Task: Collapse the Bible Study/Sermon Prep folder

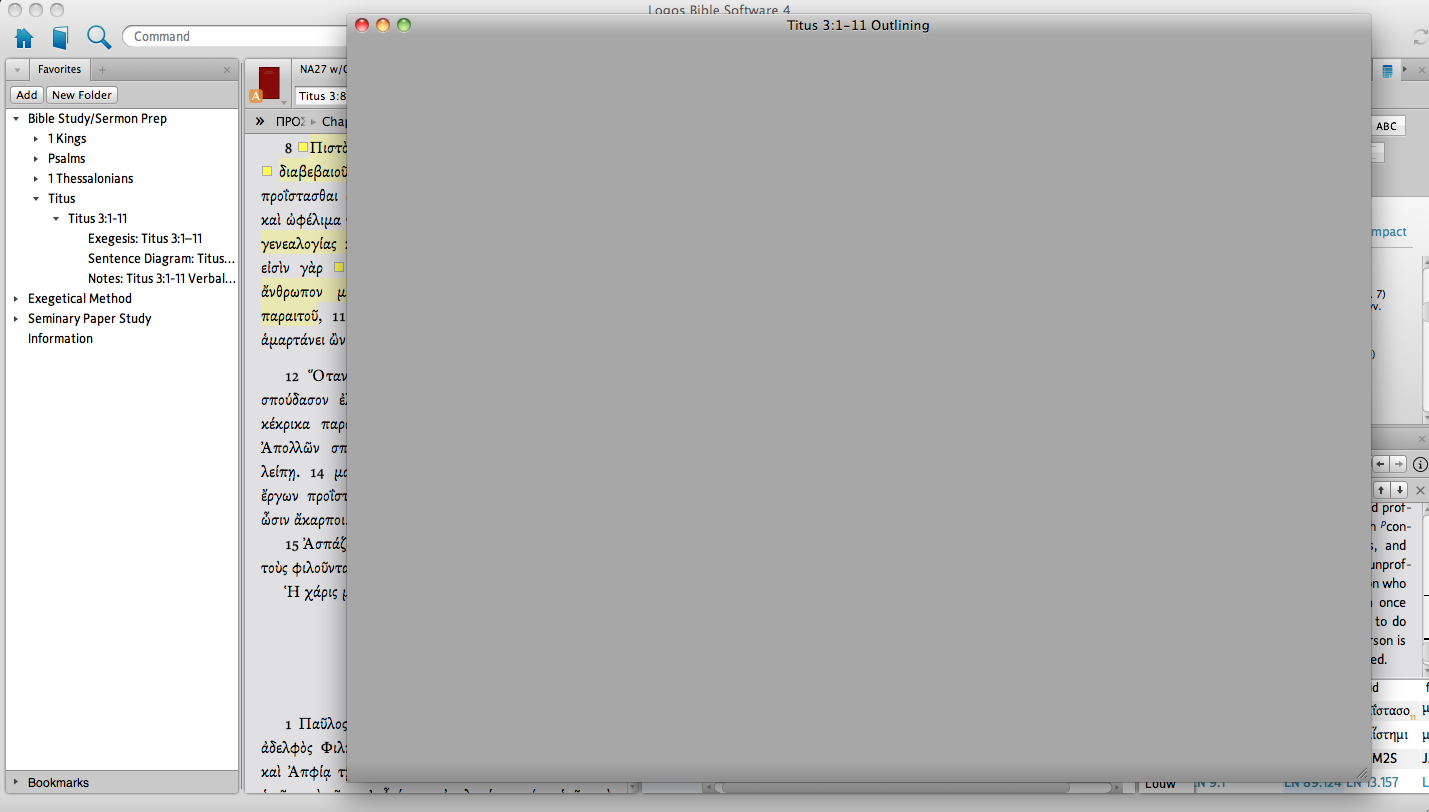Action: tap(16, 118)
